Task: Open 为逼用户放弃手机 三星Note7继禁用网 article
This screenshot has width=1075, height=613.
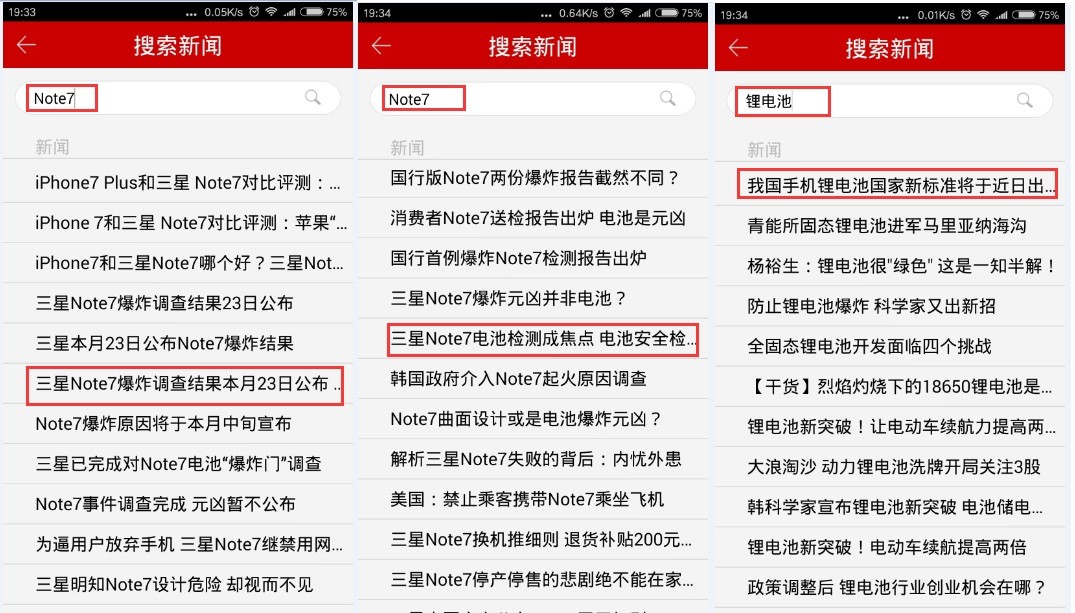Action: point(178,544)
